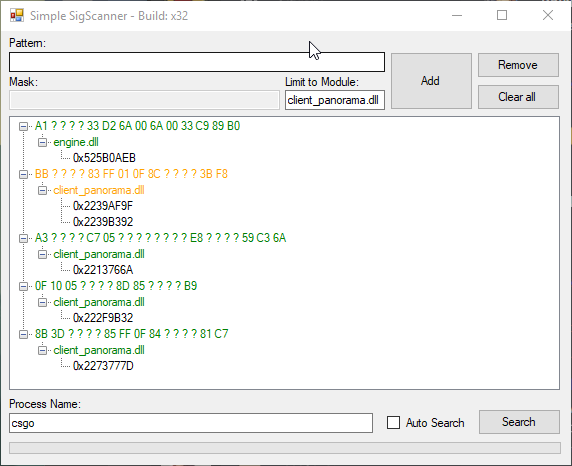Collapse the 8B 3D pattern node
The width and height of the screenshot is (572, 466).
coord(23,334)
